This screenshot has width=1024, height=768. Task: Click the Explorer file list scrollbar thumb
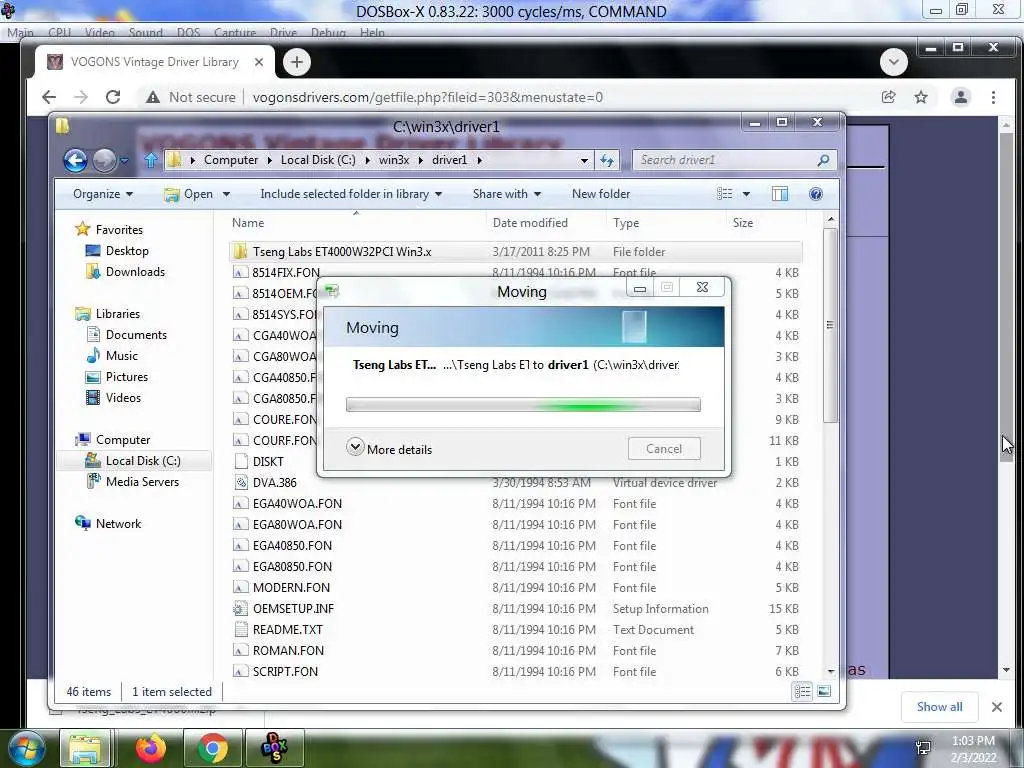tap(830, 325)
